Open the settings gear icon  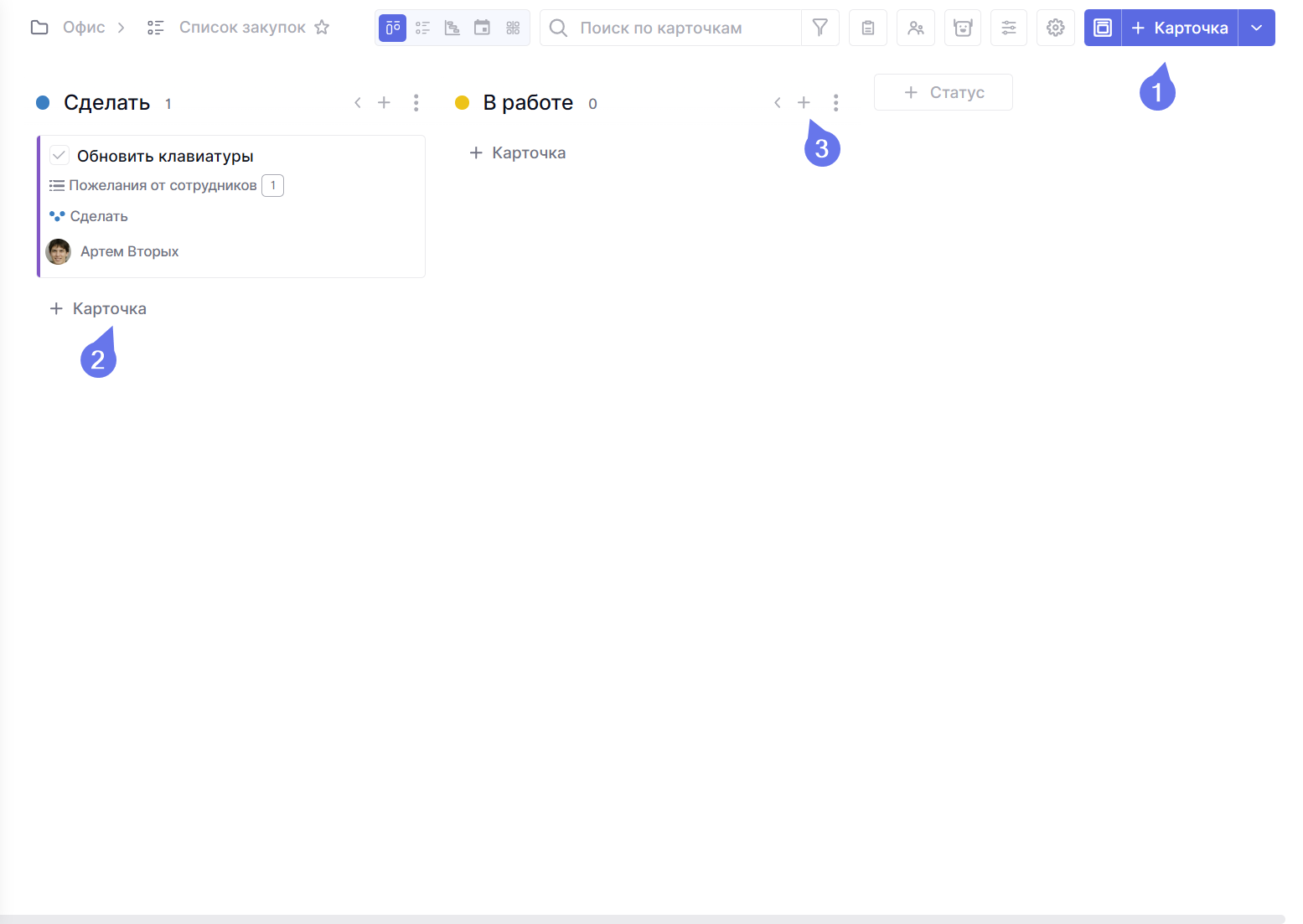1056,28
